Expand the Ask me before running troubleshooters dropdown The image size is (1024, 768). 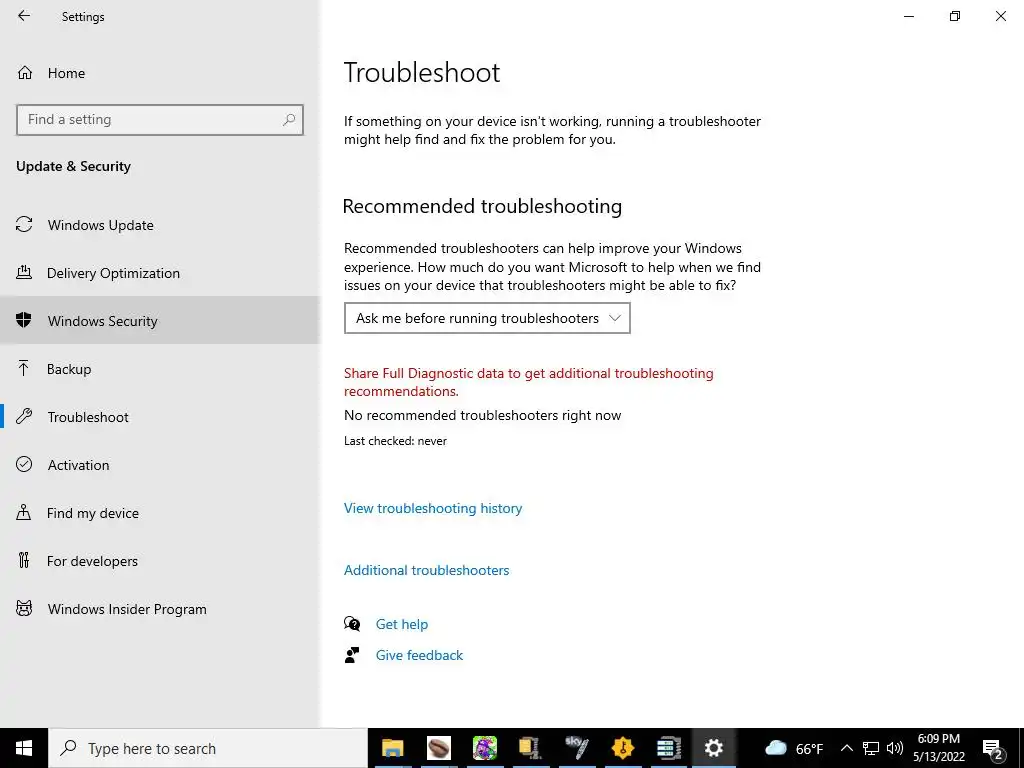487,318
